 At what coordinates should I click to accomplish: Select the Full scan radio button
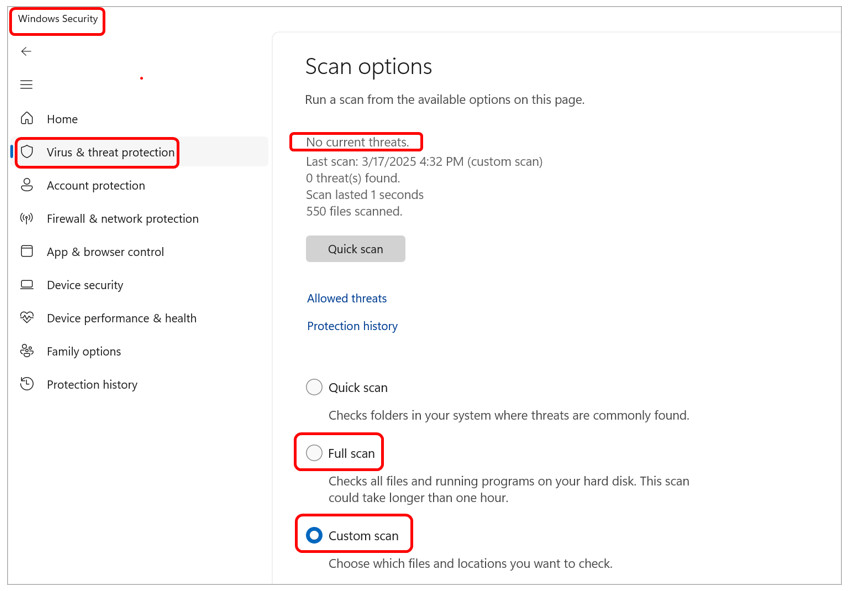tap(314, 453)
